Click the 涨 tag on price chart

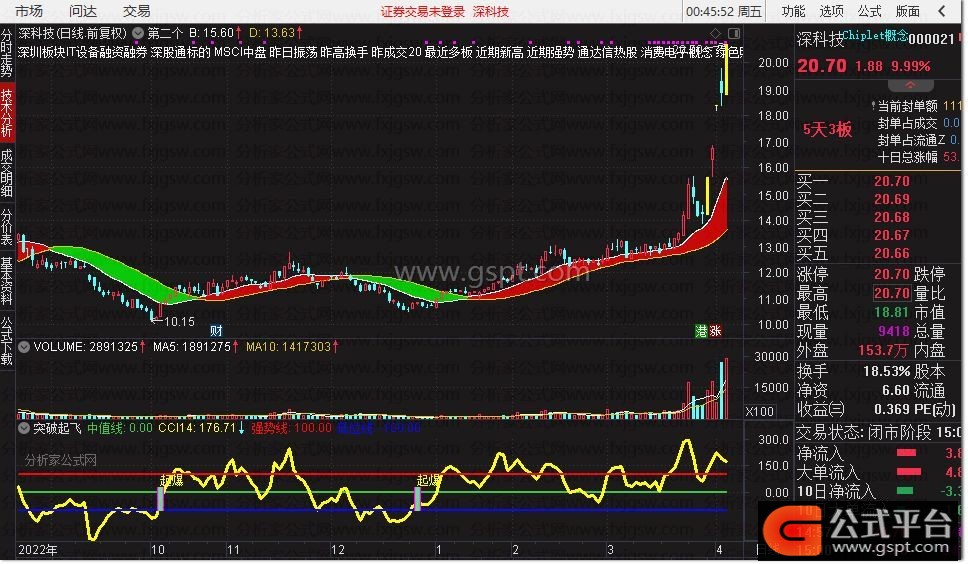[716, 331]
